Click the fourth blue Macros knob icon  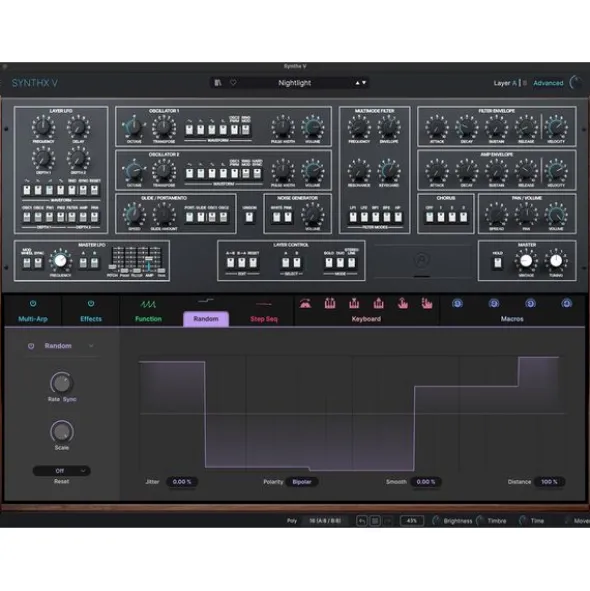[x=566, y=303]
